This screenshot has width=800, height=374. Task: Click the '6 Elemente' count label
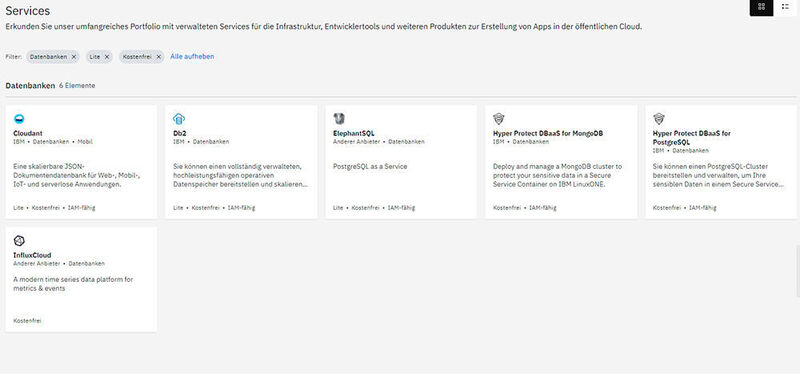[x=77, y=86]
